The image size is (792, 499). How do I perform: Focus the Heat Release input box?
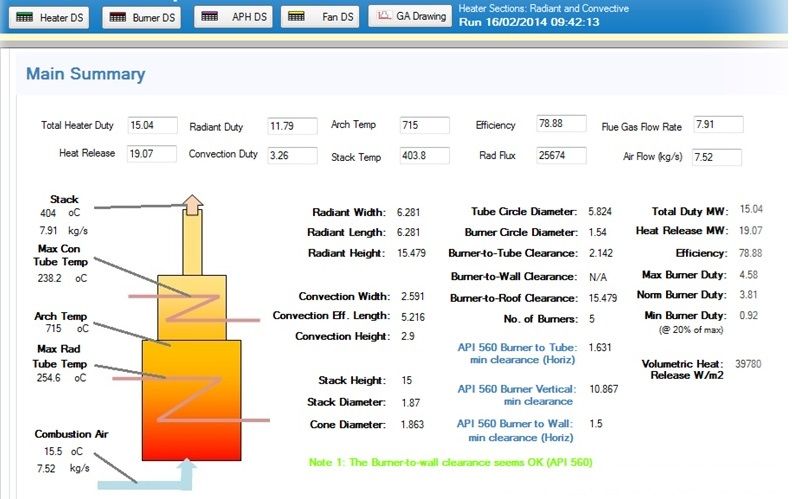click(152, 154)
